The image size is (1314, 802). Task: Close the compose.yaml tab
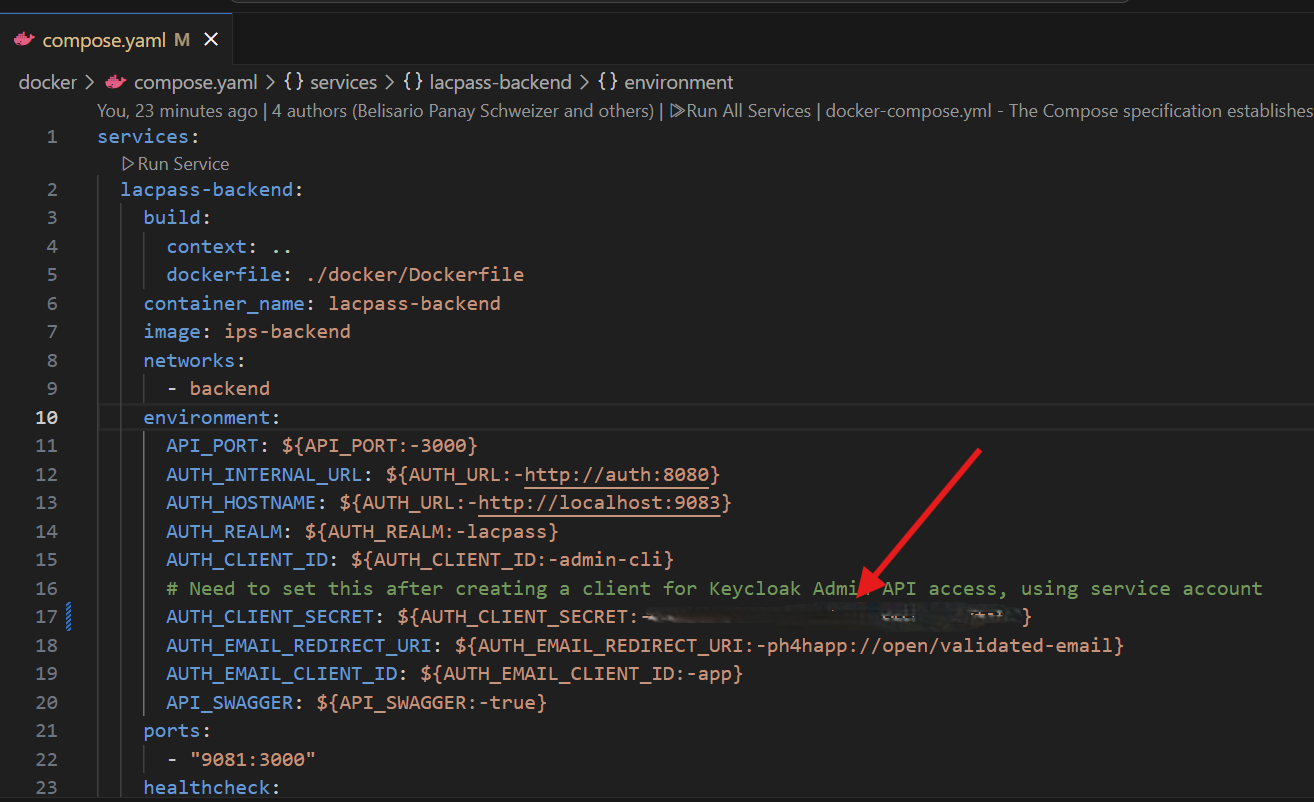211,40
